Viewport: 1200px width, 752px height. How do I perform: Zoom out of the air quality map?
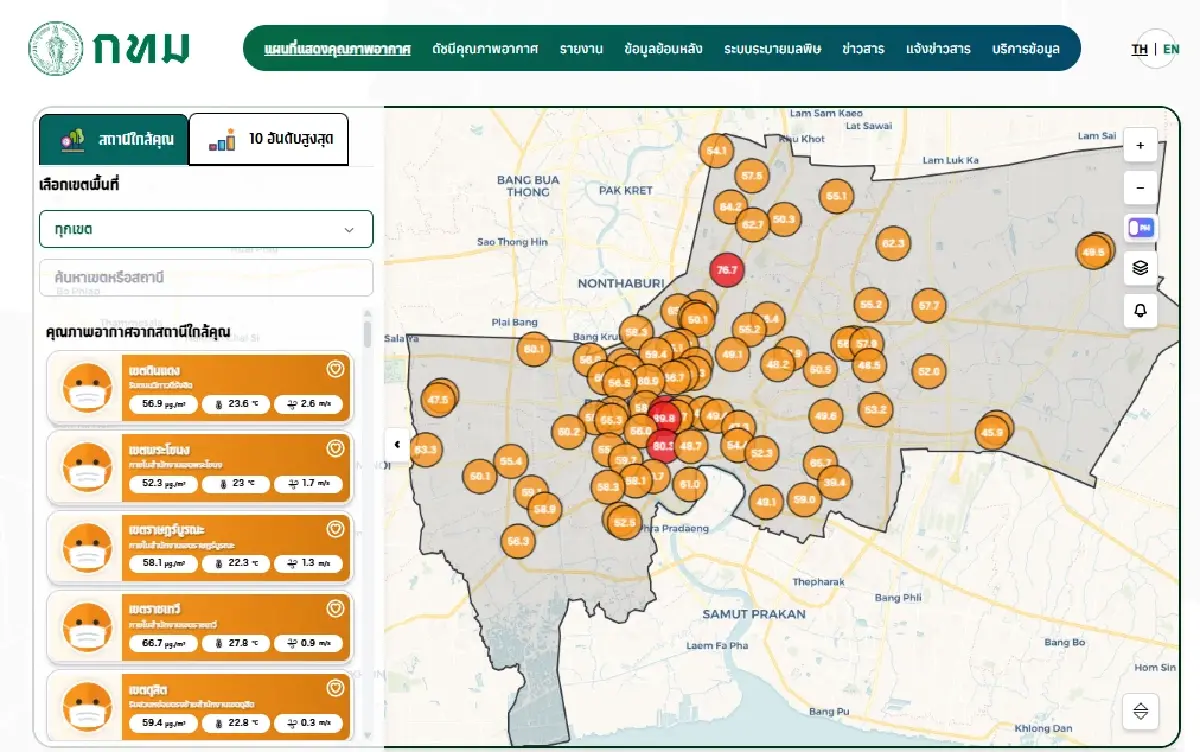[x=1140, y=187]
